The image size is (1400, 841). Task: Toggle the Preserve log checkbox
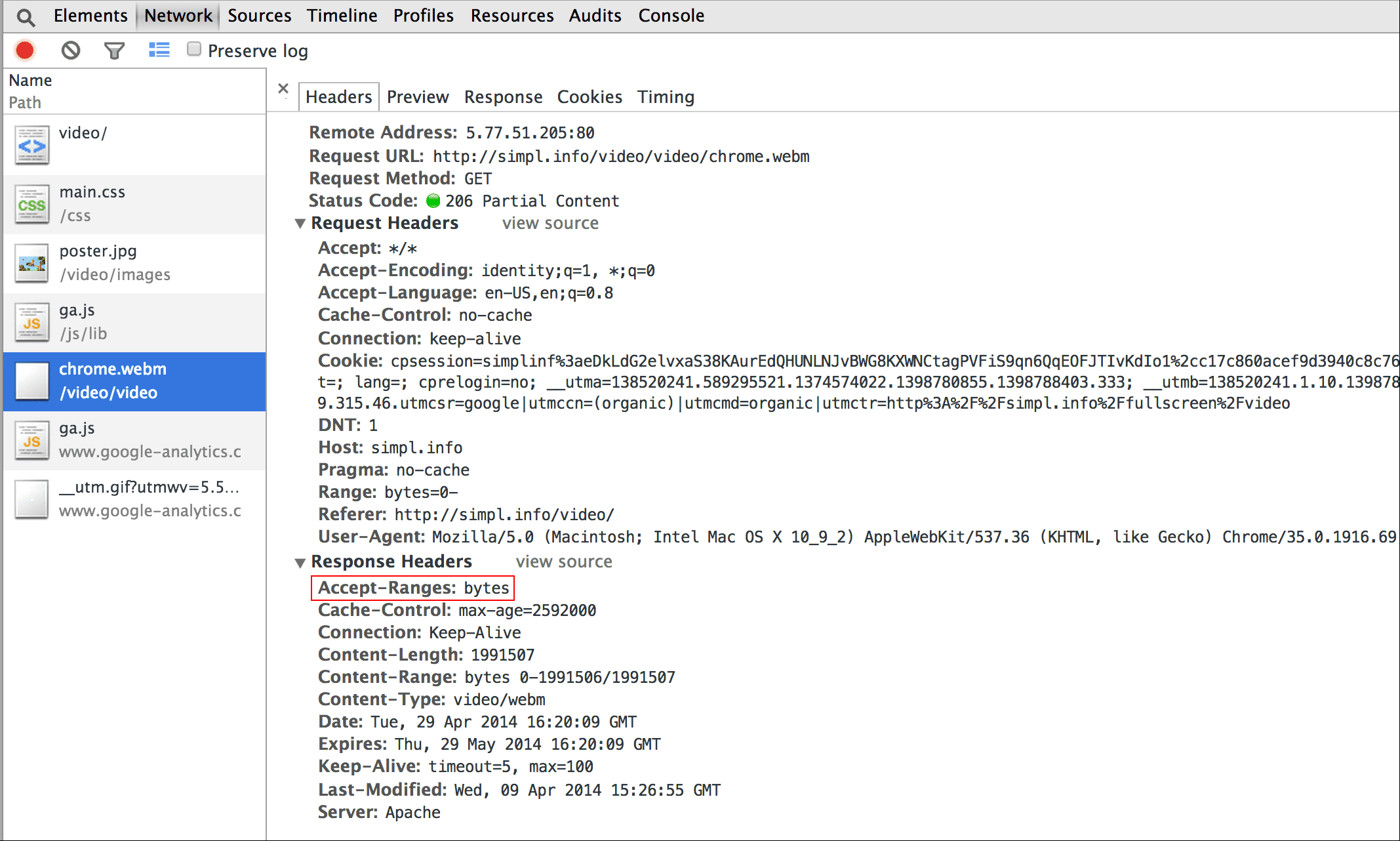[x=194, y=51]
